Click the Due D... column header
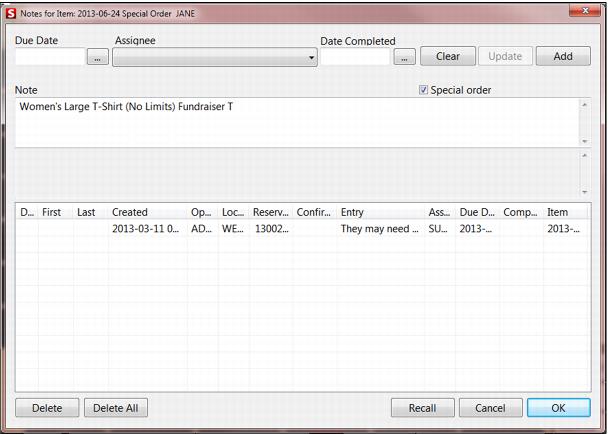609x434 pixels. tap(478, 212)
